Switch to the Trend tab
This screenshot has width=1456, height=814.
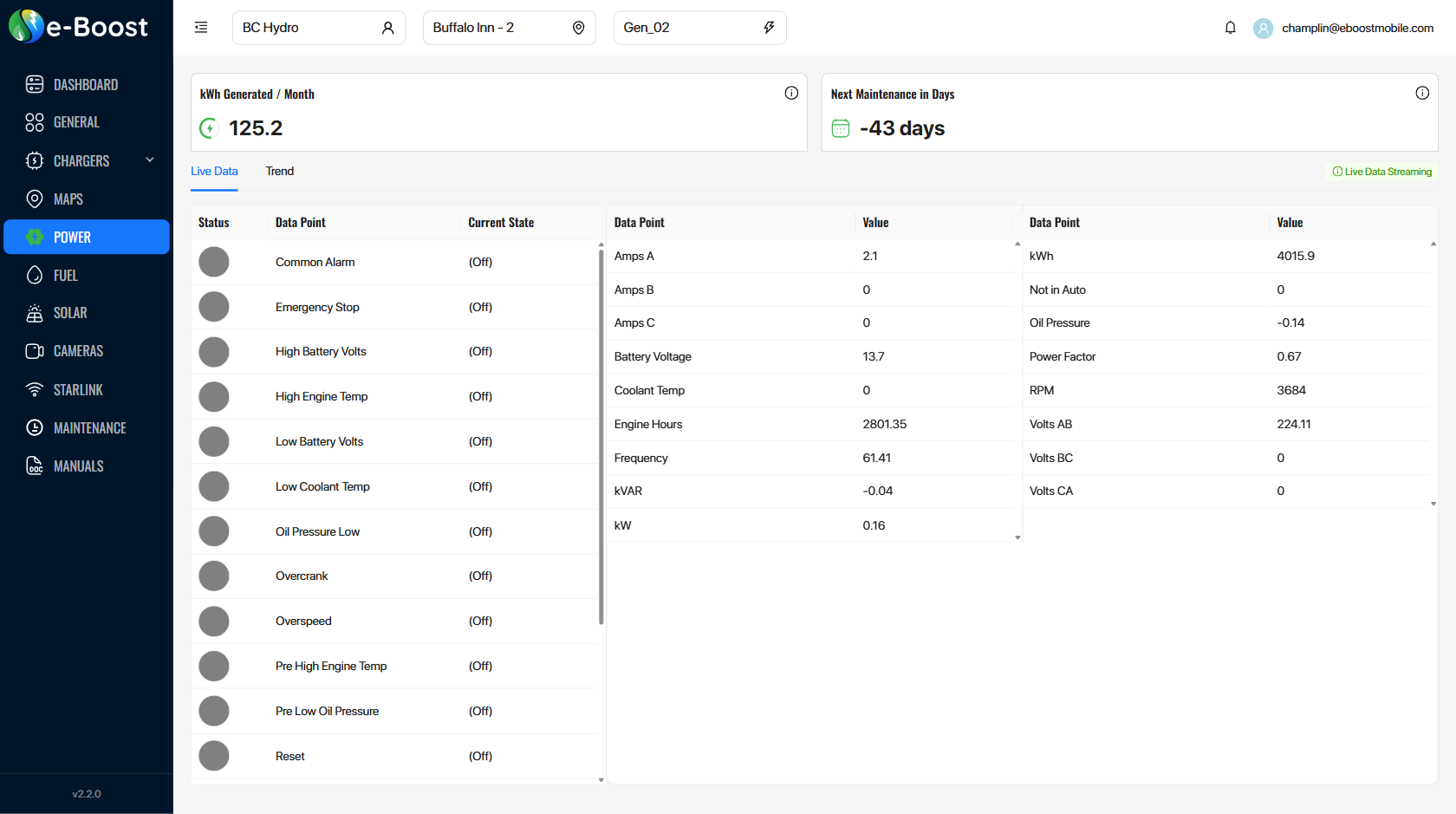pos(279,171)
